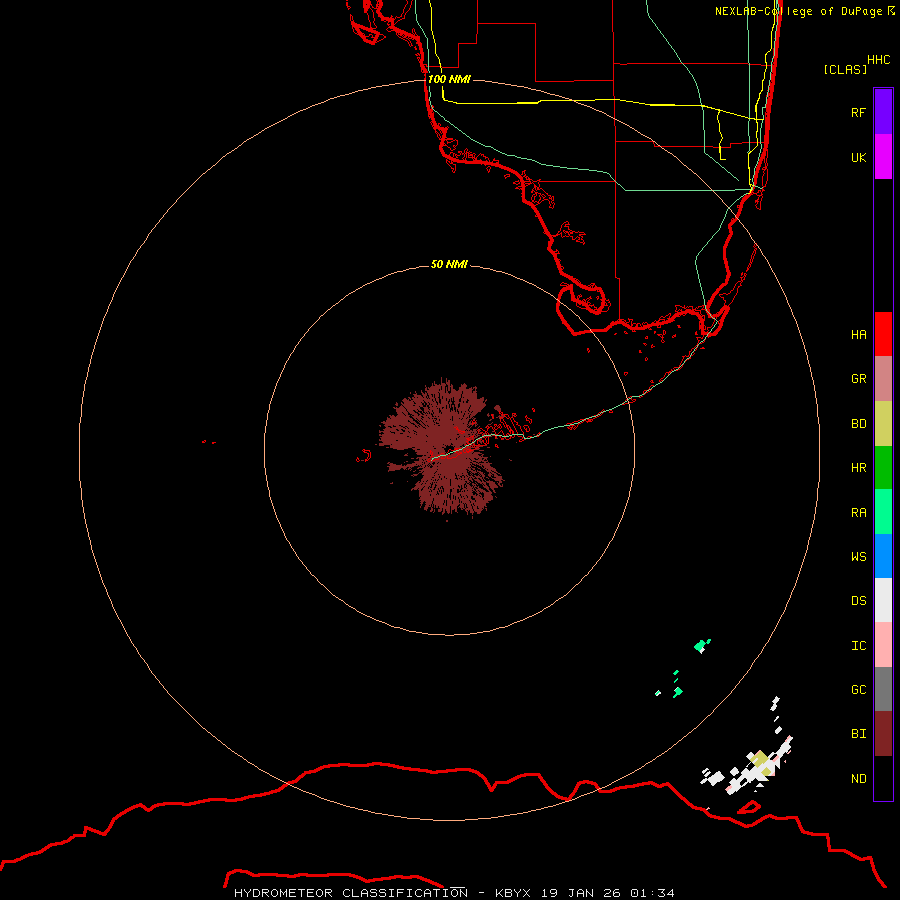Click the BI legend label

pos(858,734)
